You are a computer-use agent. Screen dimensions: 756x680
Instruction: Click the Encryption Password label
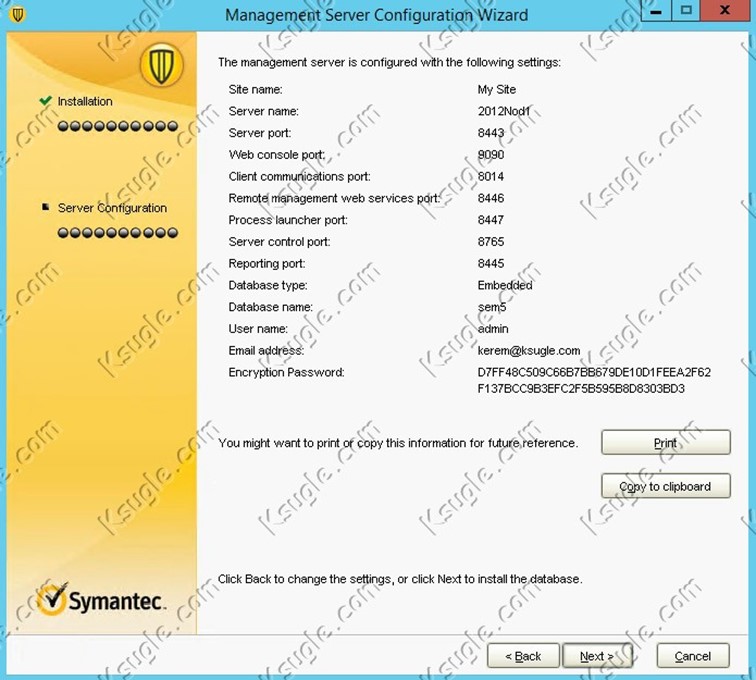point(286,372)
